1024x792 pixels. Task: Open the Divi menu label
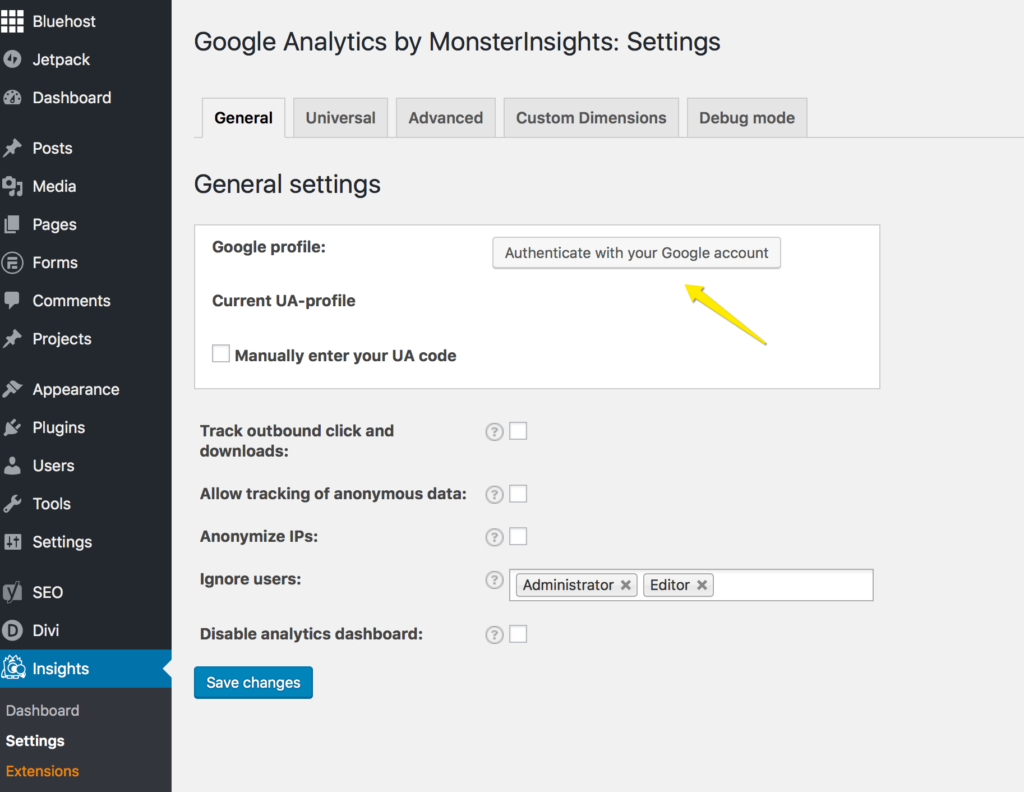pyautogui.click(x=46, y=630)
